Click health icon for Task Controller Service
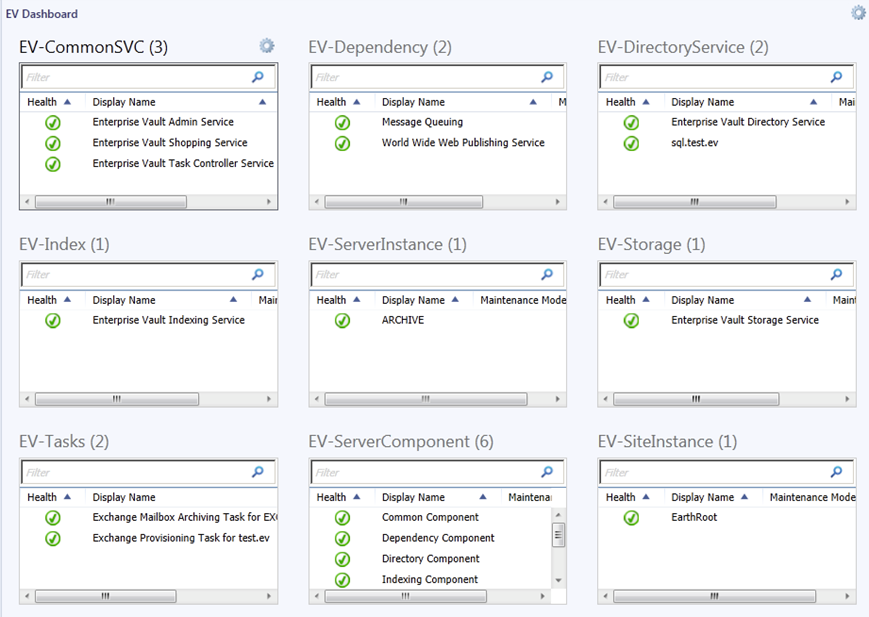Viewport: 869px width, 617px height. tap(53, 164)
